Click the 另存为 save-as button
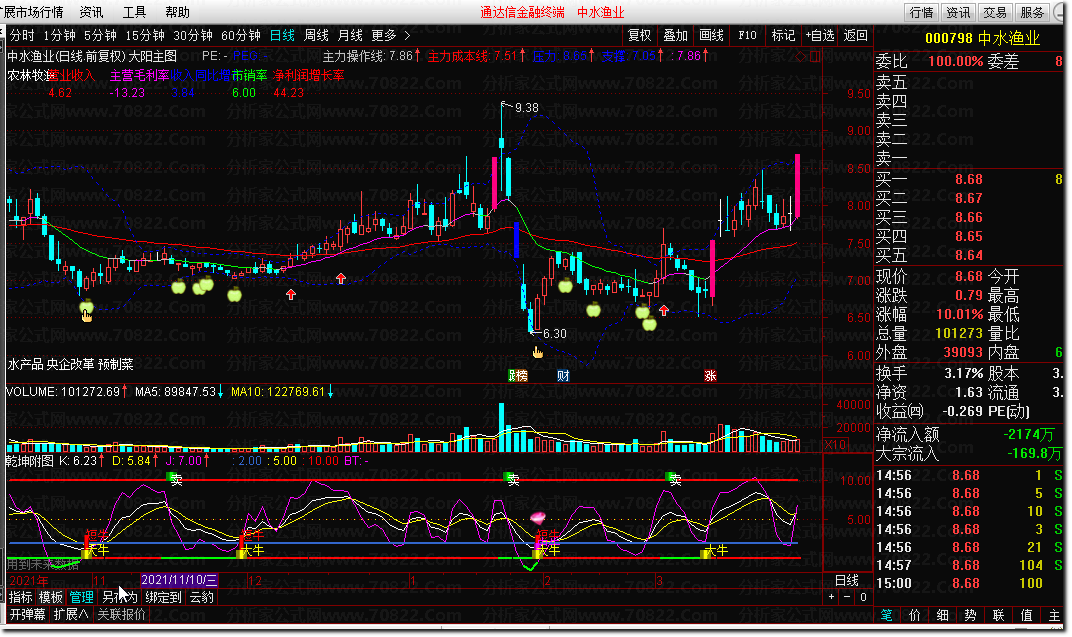This screenshot has width=1072, height=637. [x=120, y=597]
